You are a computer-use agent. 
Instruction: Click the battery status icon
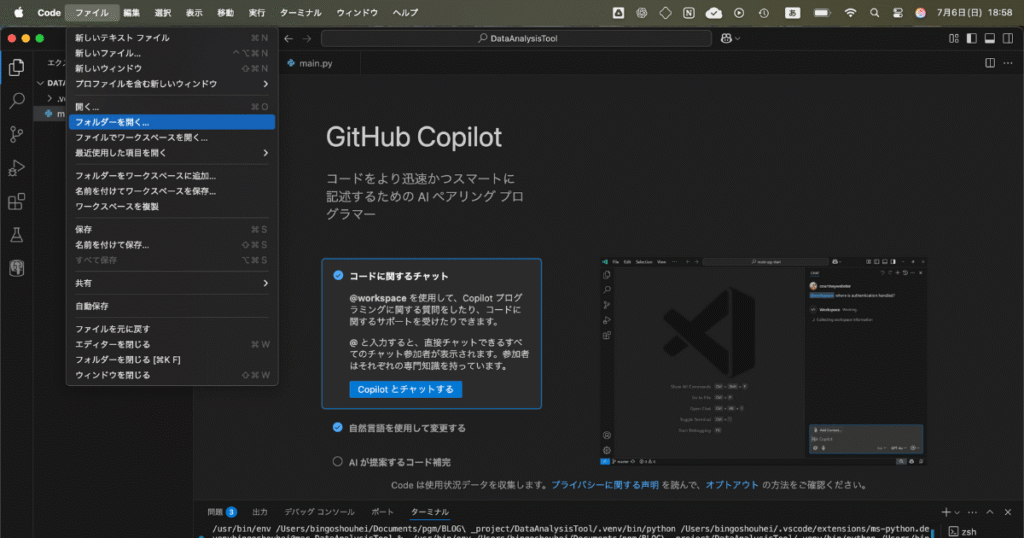(x=822, y=12)
